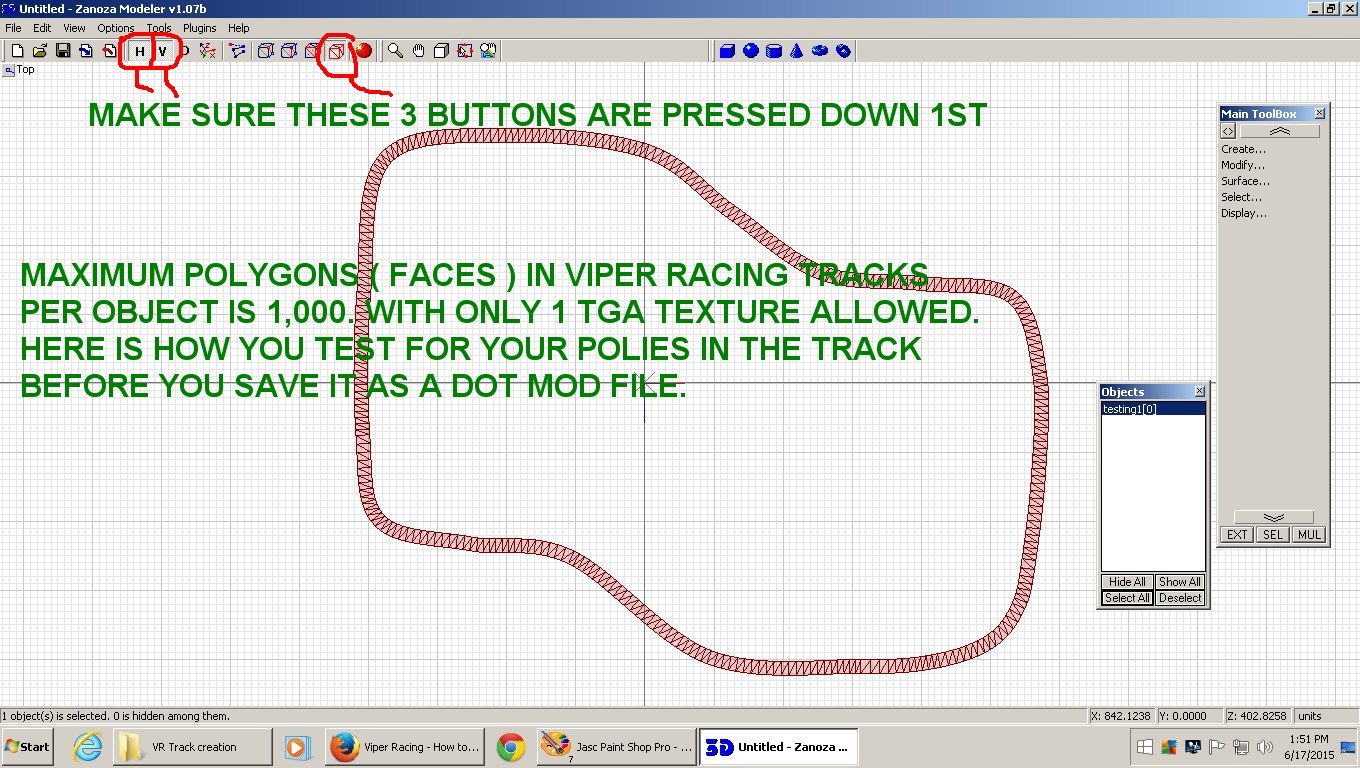Select testing1[0] in the Objects list

pyautogui.click(x=1153, y=409)
